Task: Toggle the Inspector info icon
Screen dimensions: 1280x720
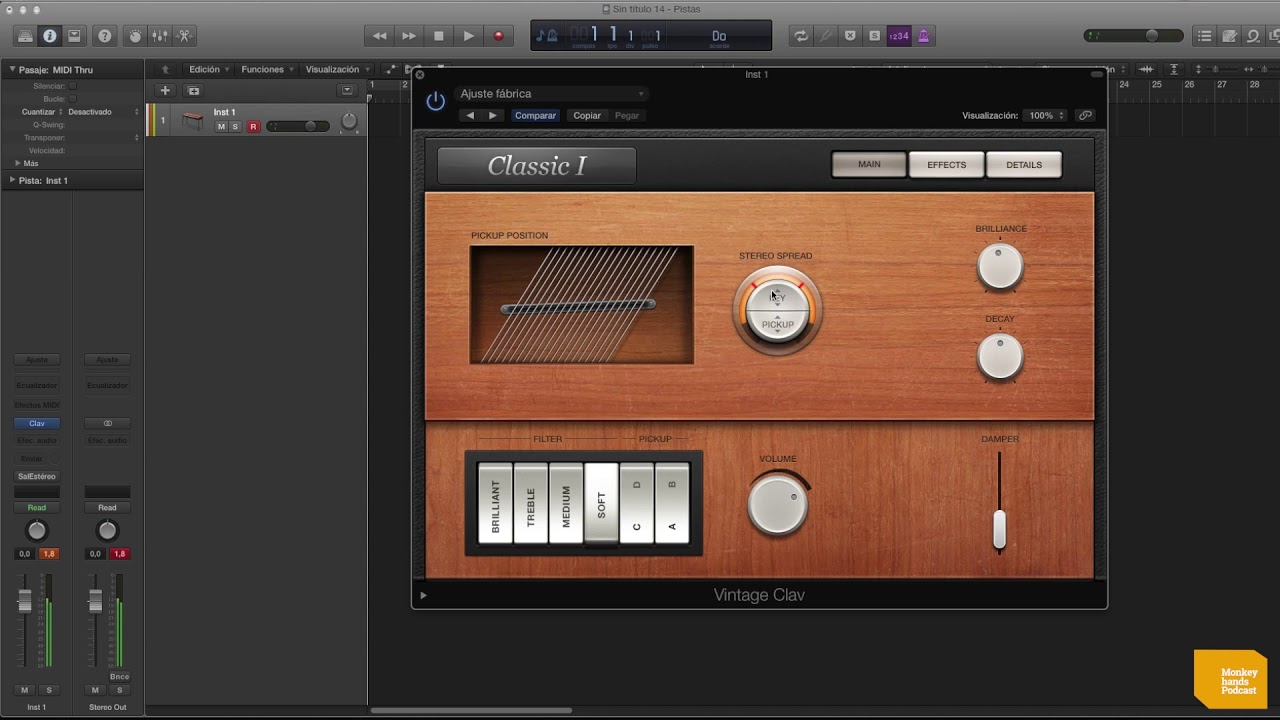Action: 49,36
